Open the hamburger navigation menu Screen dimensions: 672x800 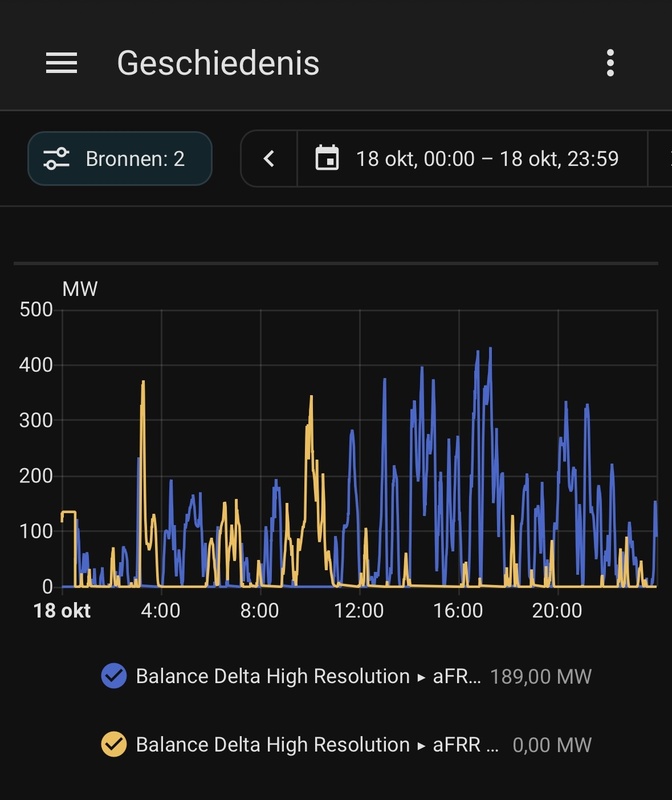click(61, 63)
